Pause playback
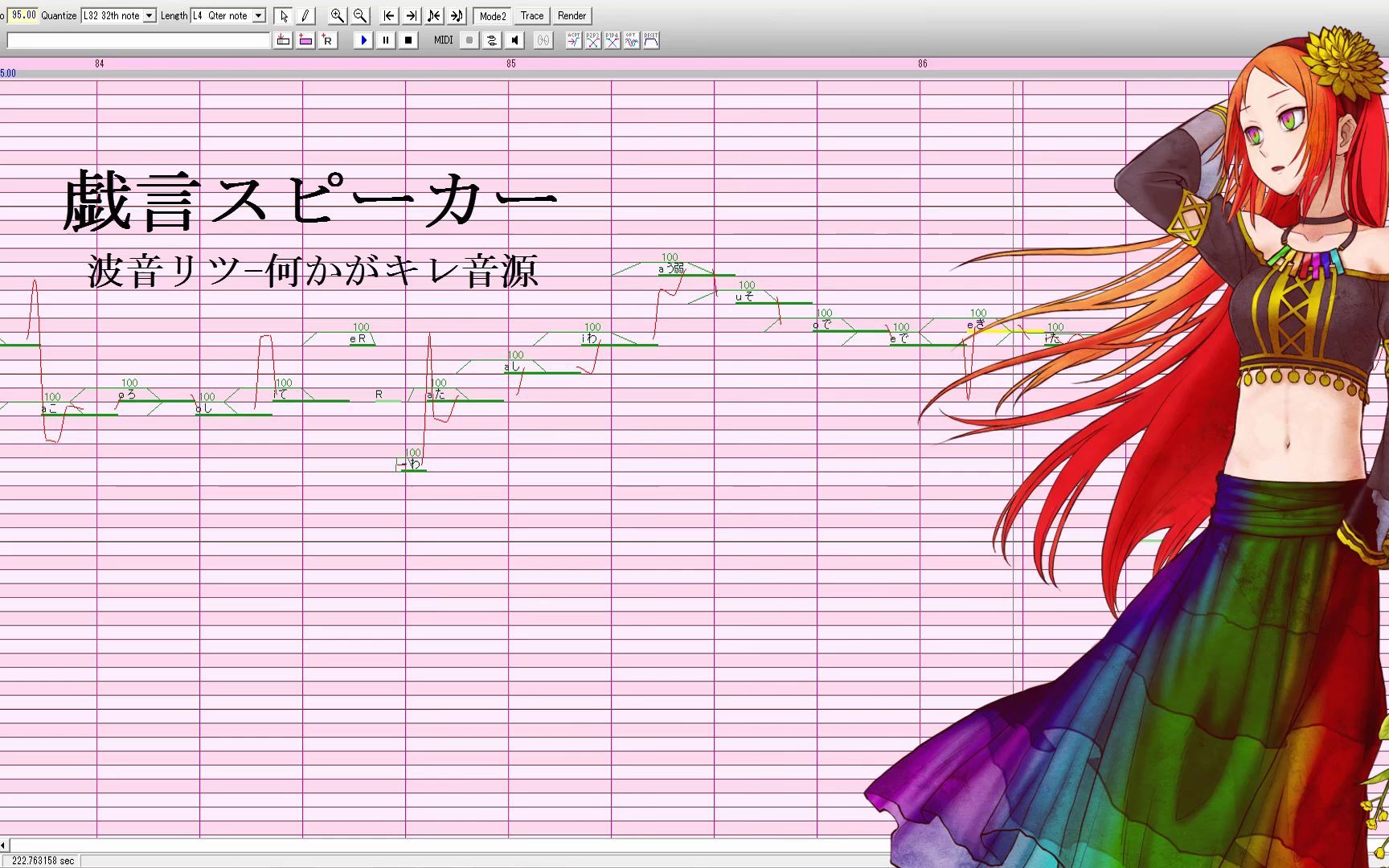1389x868 pixels. 386,40
